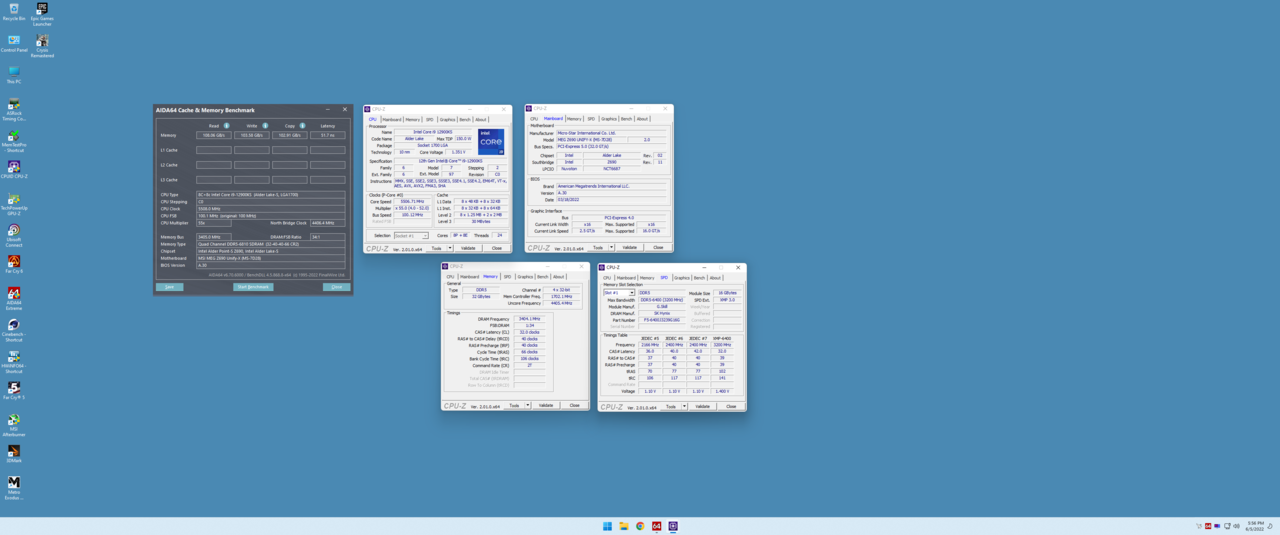
Task: Open the Windows Start menu
Action: (x=607, y=526)
